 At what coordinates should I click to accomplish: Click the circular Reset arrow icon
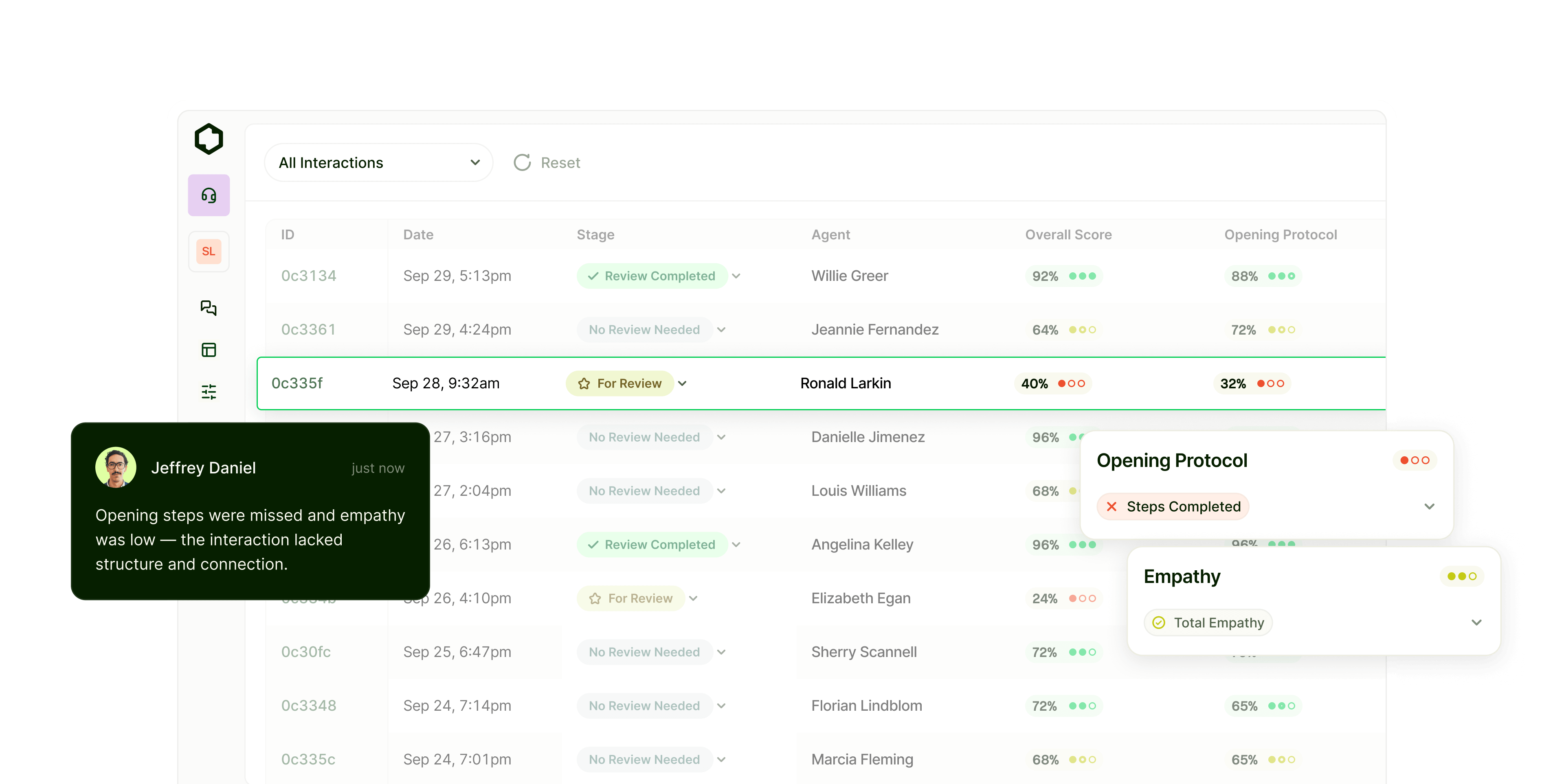click(x=522, y=163)
